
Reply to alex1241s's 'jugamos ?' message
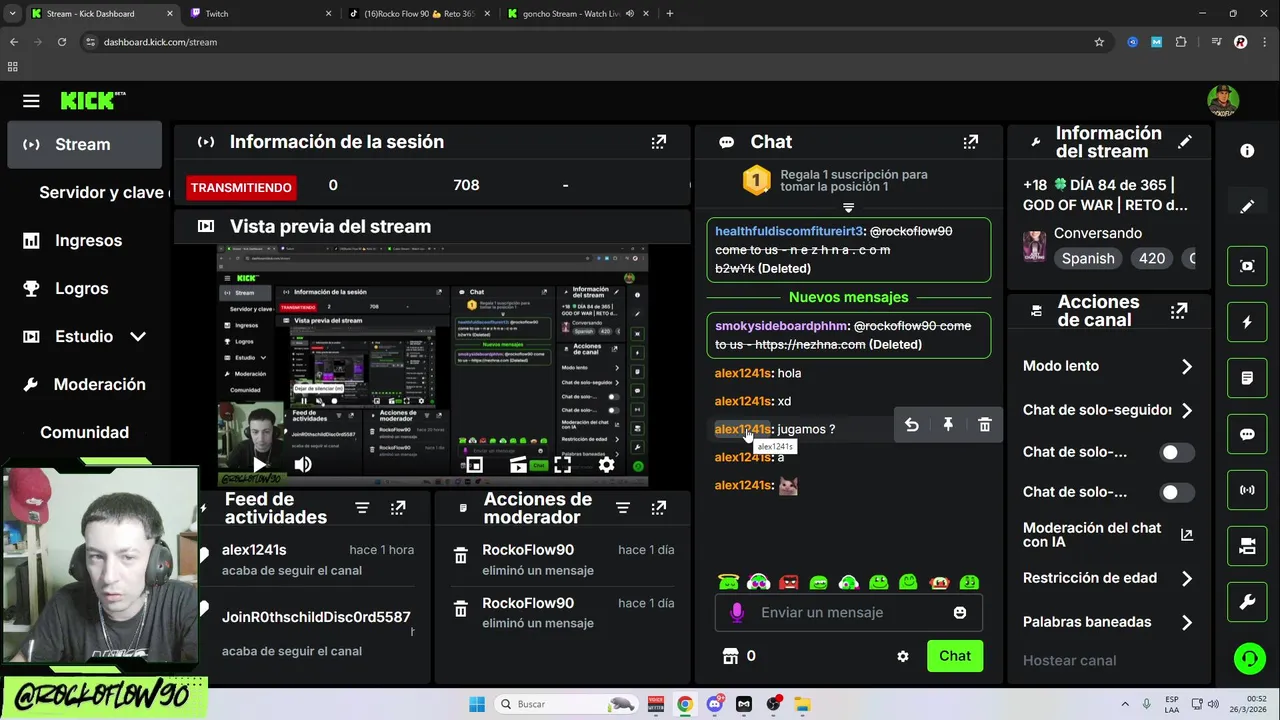coord(911,425)
